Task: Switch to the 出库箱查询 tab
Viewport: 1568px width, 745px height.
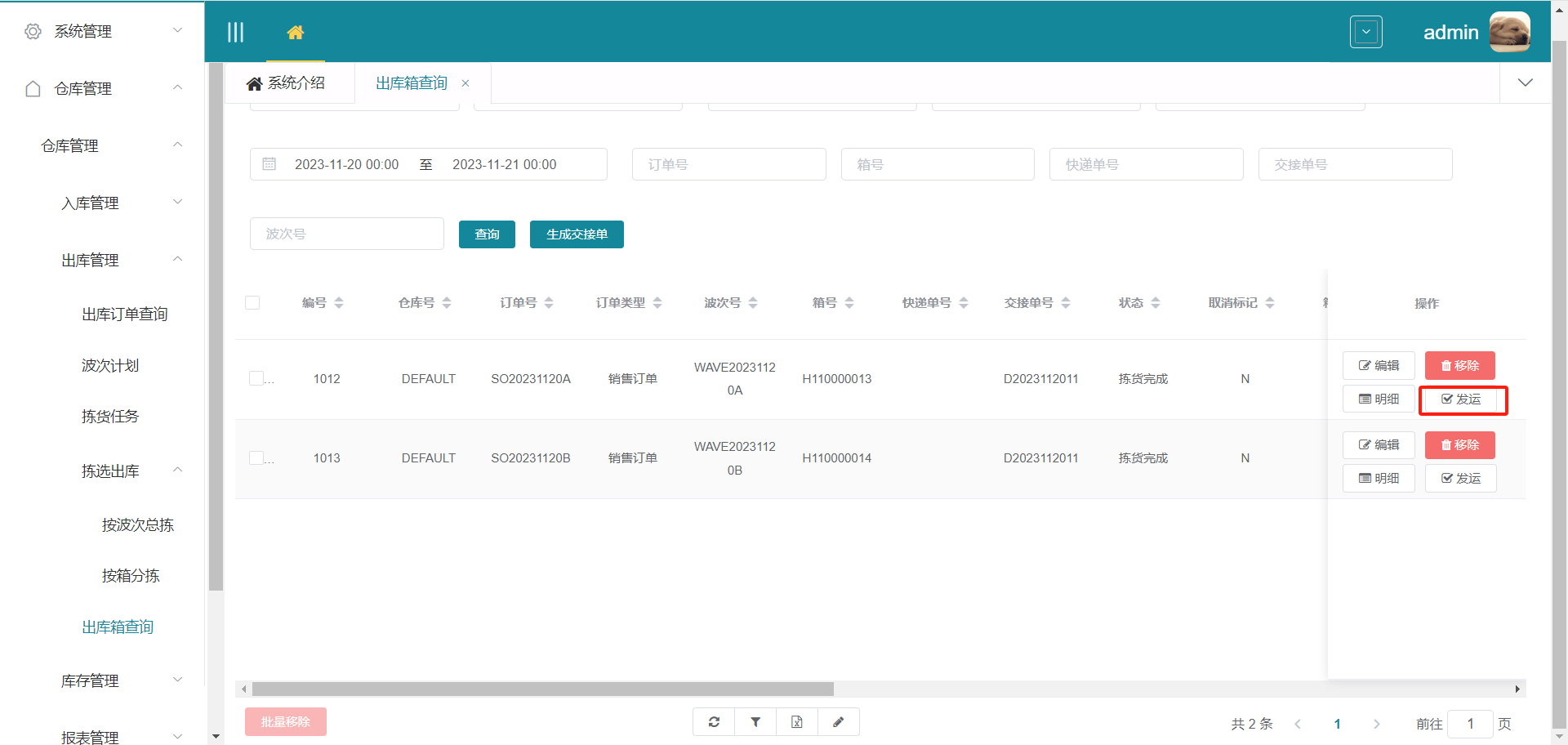Action: (x=411, y=83)
